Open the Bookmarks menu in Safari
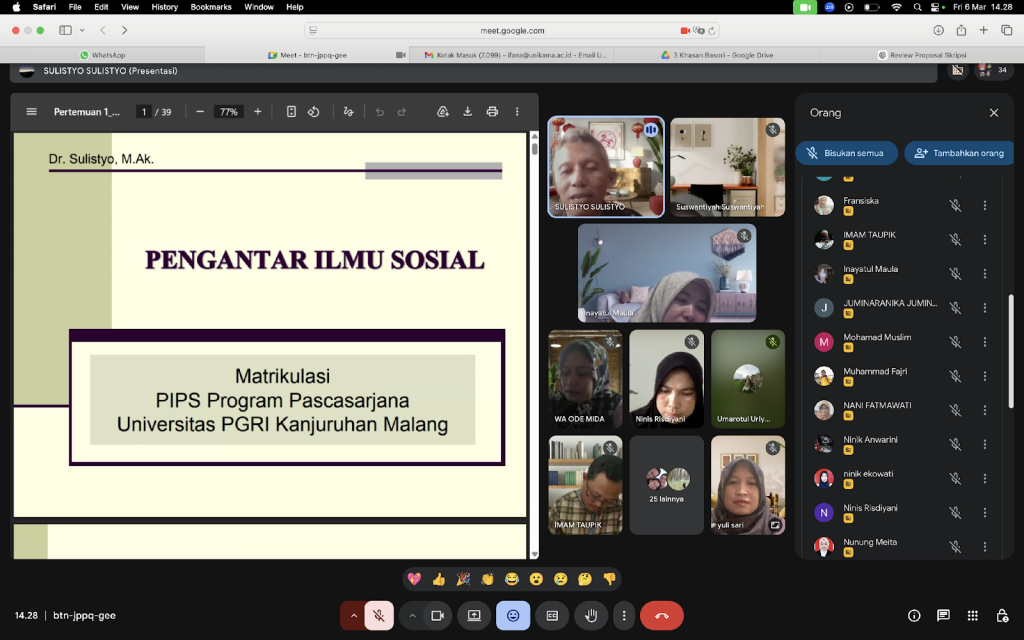1024x640 pixels. (x=213, y=7)
